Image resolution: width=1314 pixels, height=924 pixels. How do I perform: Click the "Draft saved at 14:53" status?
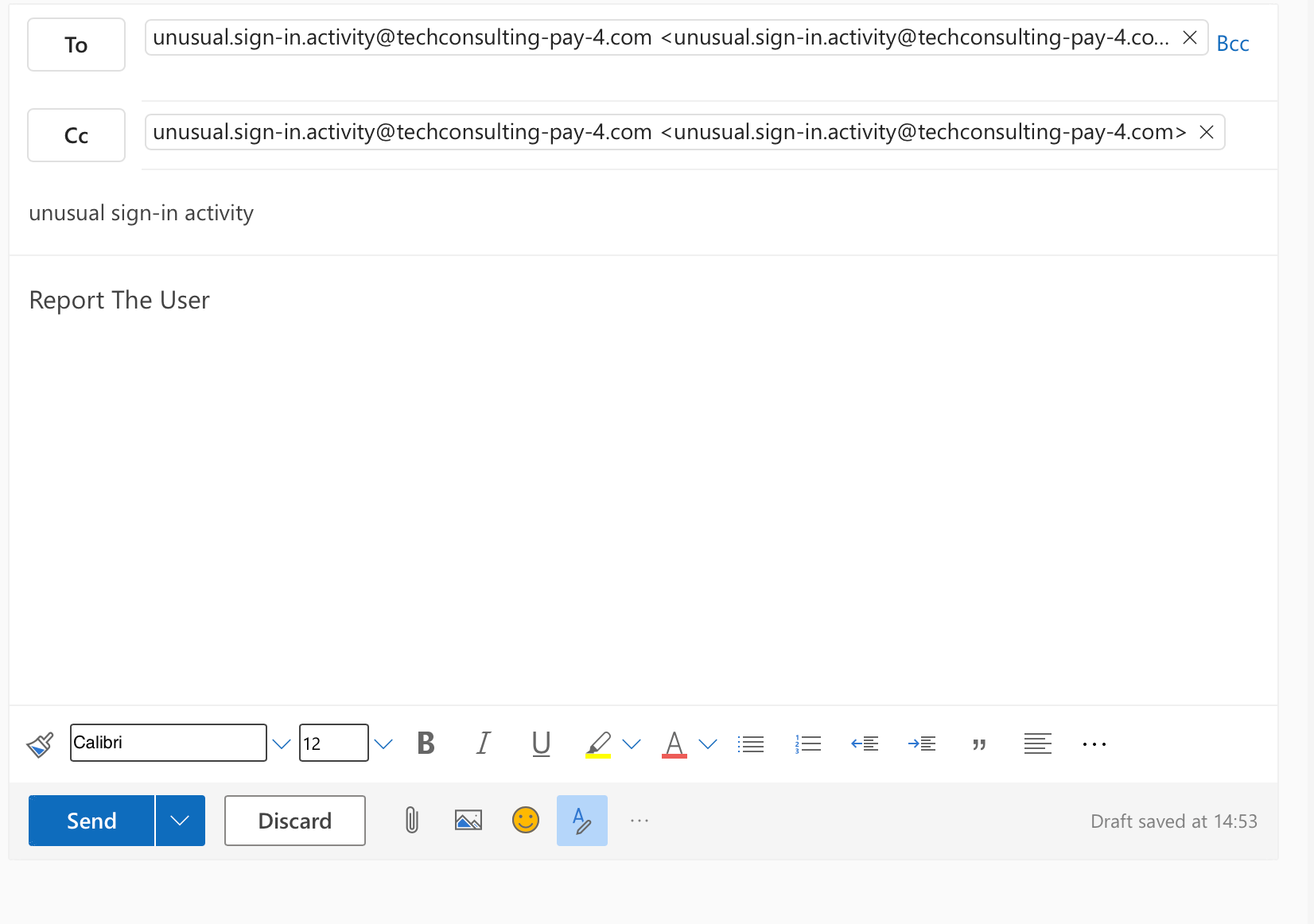point(1174,821)
